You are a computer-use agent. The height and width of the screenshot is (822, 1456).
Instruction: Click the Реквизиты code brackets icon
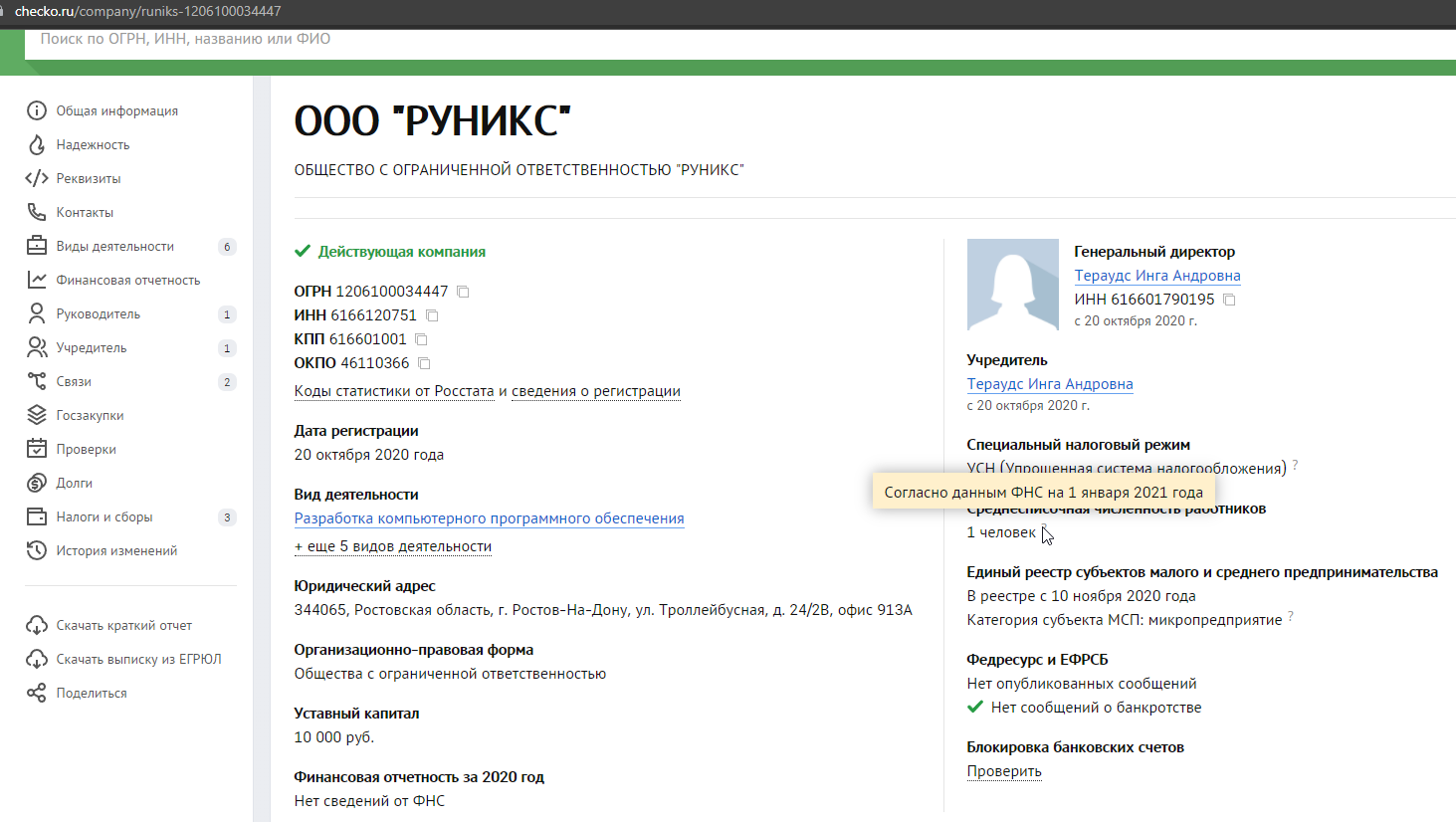(37, 178)
